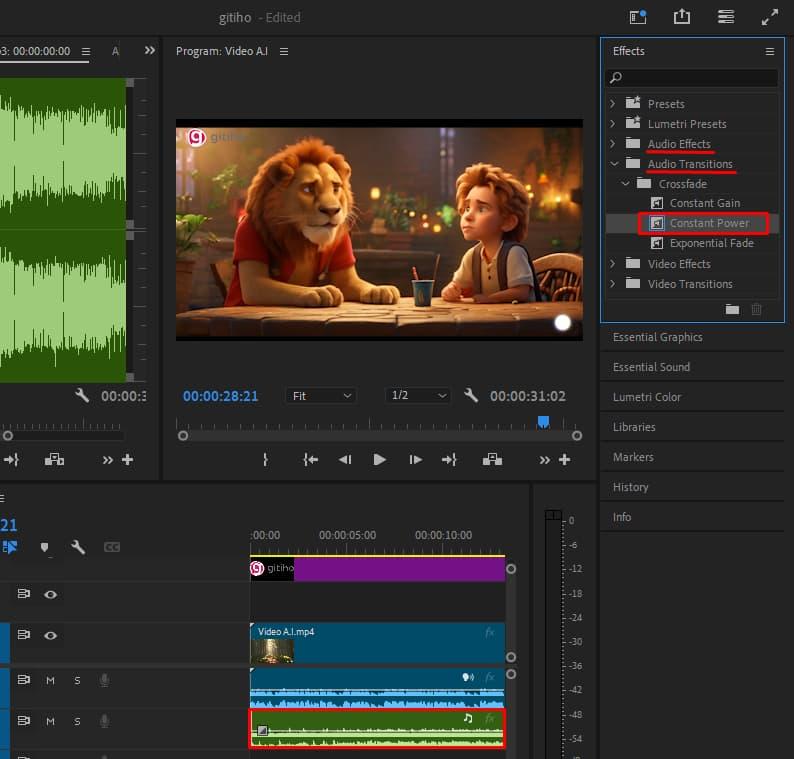Open the 1/2 playback resolution dropdown
Image resolution: width=794 pixels, height=759 pixels.
pyautogui.click(x=417, y=396)
